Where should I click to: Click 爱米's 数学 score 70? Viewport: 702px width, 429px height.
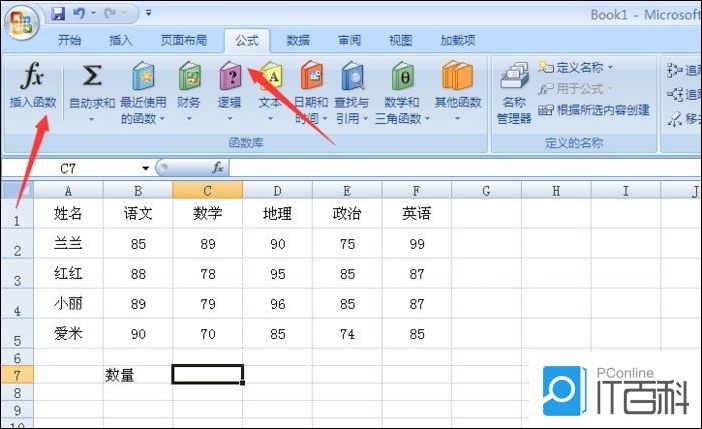coord(208,334)
